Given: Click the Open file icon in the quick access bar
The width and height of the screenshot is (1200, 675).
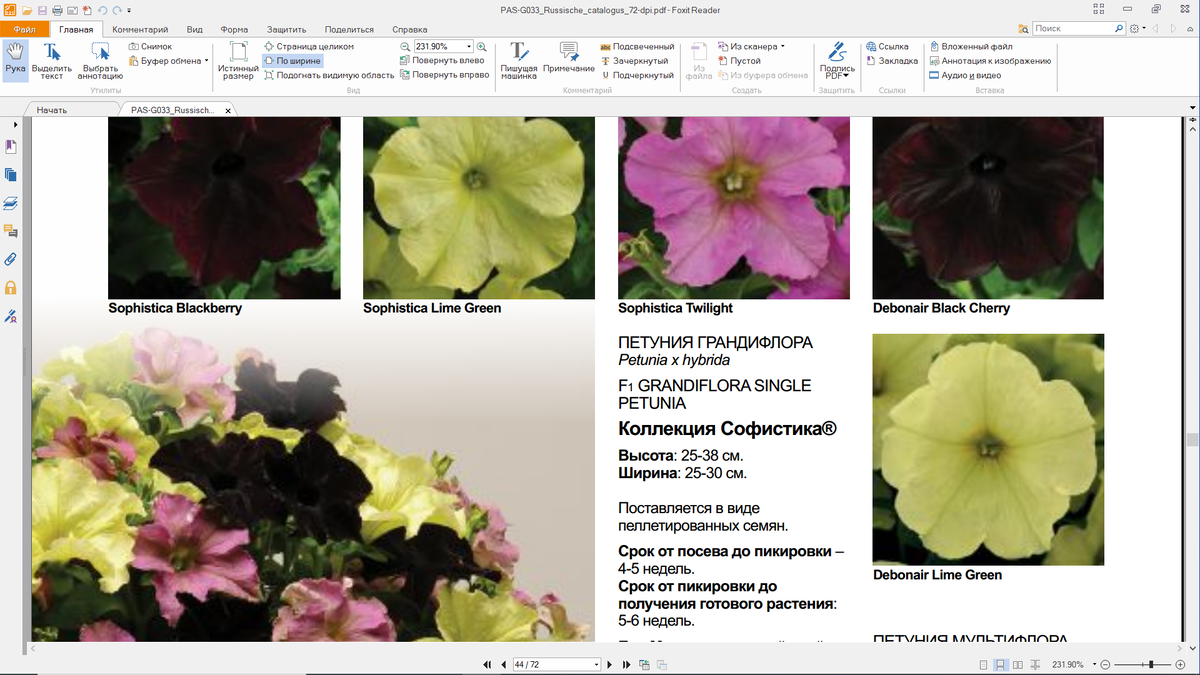Looking at the screenshot, I should (x=25, y=9).
